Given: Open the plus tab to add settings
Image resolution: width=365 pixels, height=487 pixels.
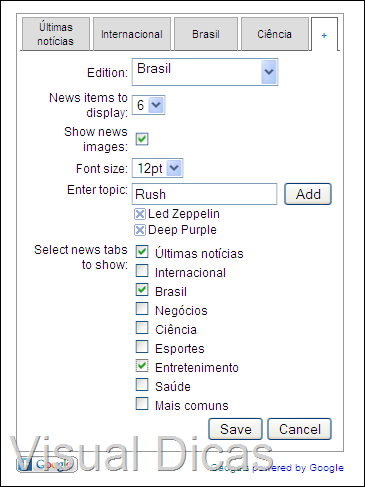Looking at the screenshot, I should click(324, 35).
